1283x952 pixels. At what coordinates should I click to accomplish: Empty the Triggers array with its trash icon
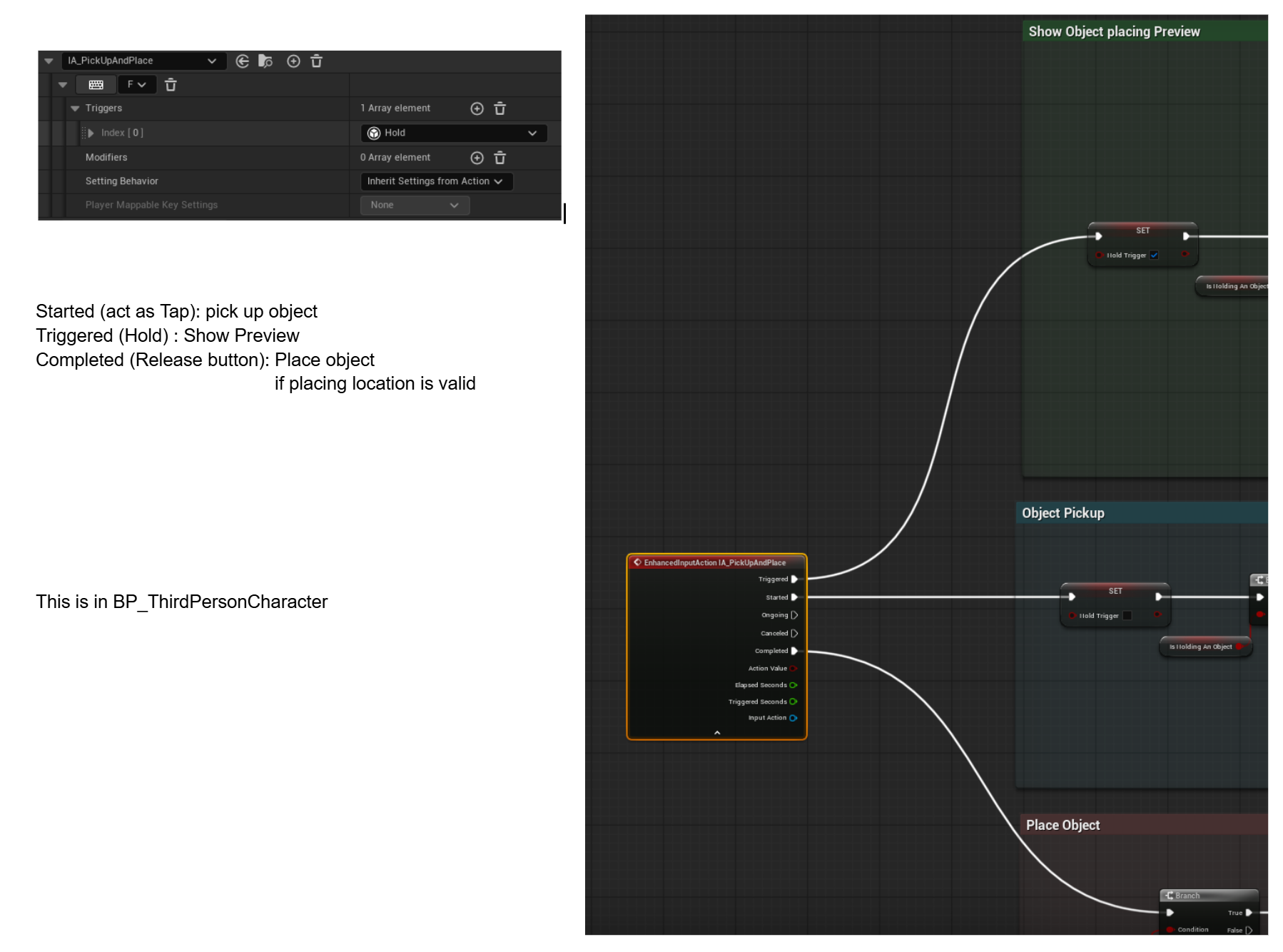click(500, 108)
